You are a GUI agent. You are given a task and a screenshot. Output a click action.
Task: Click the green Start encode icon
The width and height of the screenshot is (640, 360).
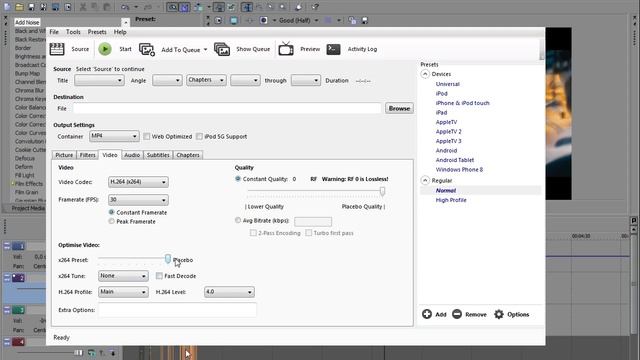point(105,49)
